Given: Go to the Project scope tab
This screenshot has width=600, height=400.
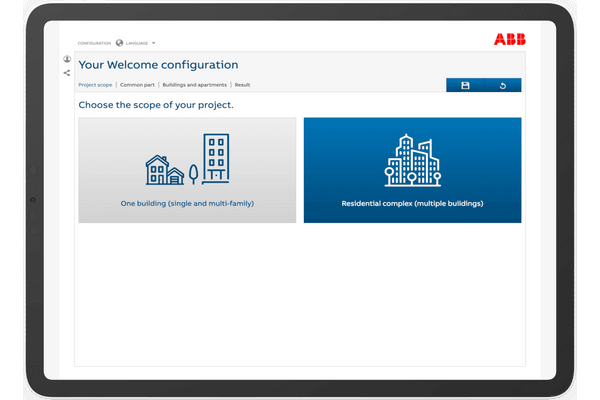Looking at the screenshot, I should pos(95,85).
